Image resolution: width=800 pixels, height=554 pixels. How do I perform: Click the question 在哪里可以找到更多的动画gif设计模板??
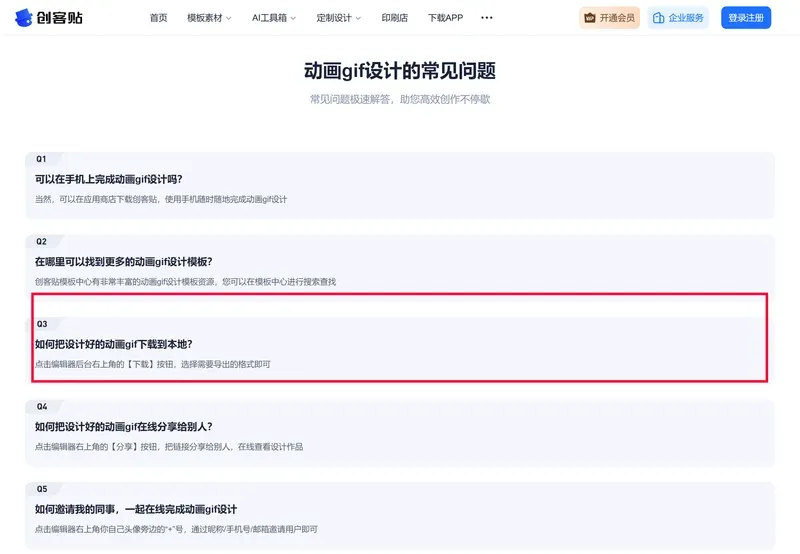point(123,262)
